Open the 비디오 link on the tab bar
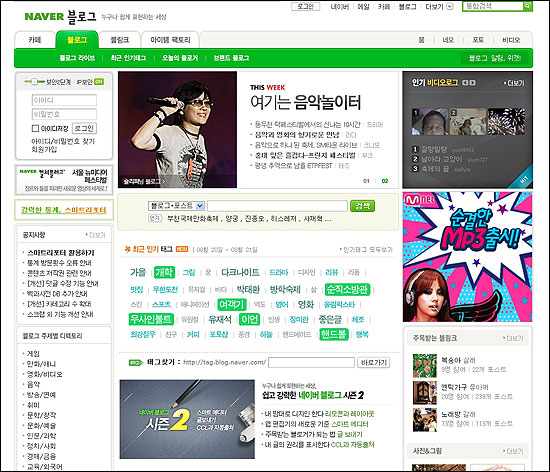The image size is (550, 472). [511, 40]
